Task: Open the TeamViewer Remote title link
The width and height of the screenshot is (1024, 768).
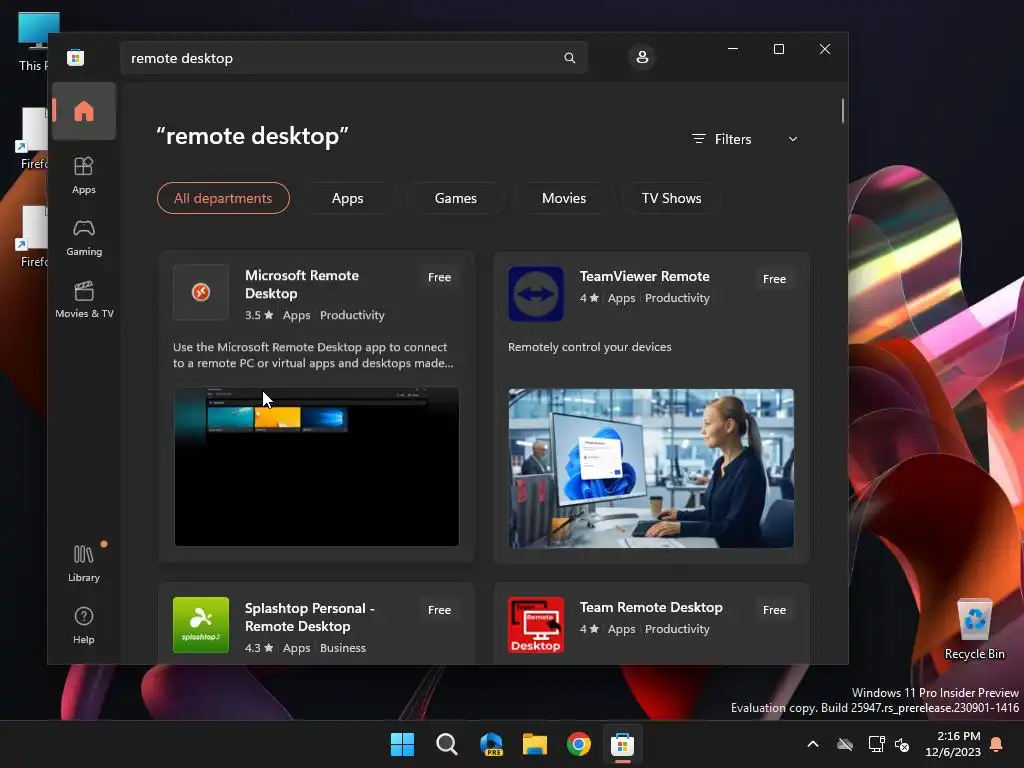Action: [645, 276]
